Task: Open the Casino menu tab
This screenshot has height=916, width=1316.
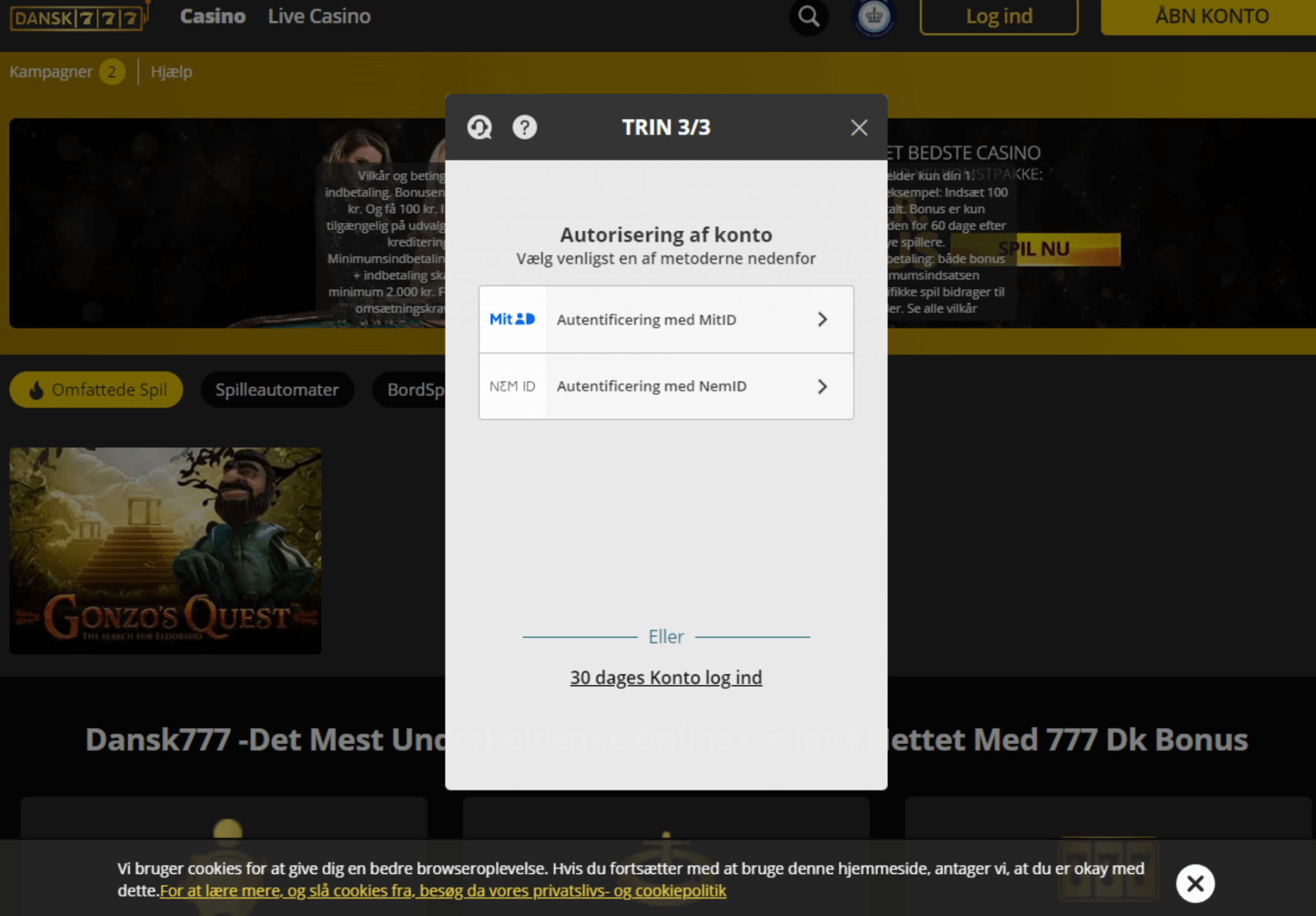Action: [212, 16]
